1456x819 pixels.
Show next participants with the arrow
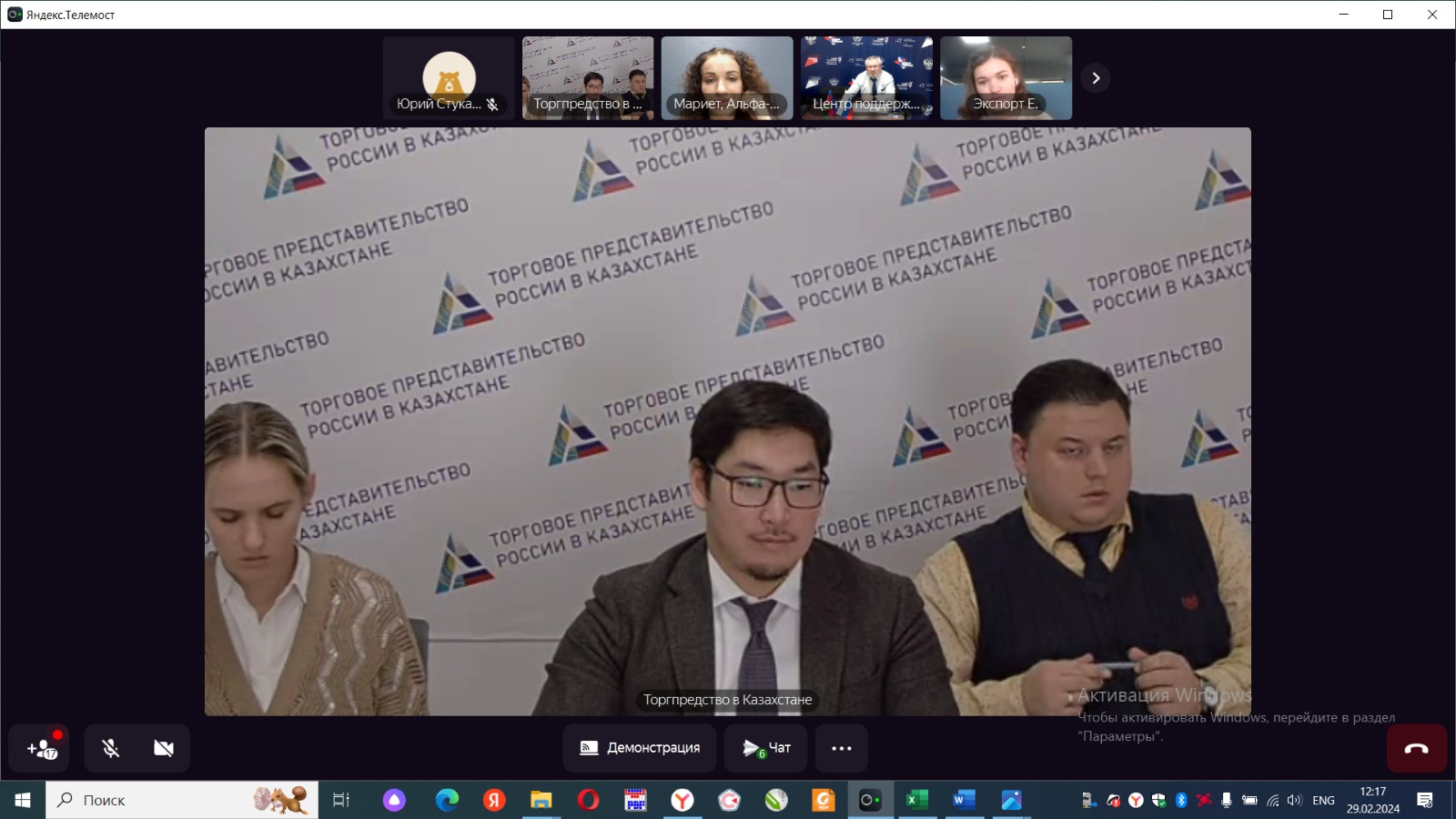coord(1096,78)
